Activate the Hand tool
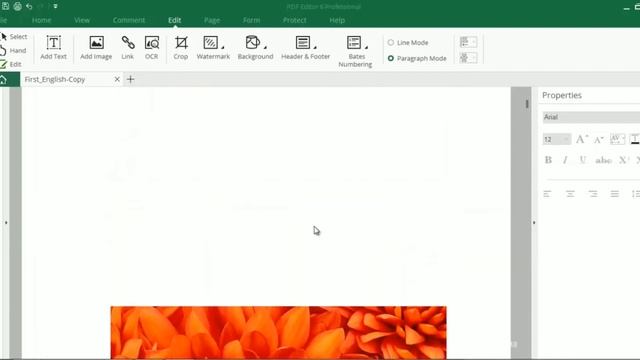Screen dimensions: 640x360 tap(13, 51)
